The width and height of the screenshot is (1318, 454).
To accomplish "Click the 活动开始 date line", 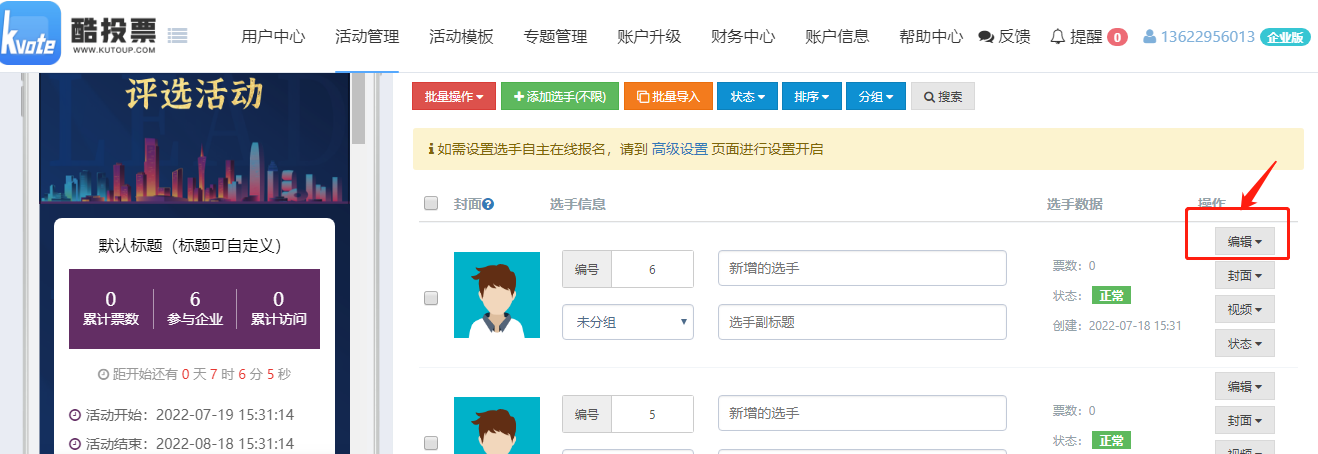I will coord(182,414).
